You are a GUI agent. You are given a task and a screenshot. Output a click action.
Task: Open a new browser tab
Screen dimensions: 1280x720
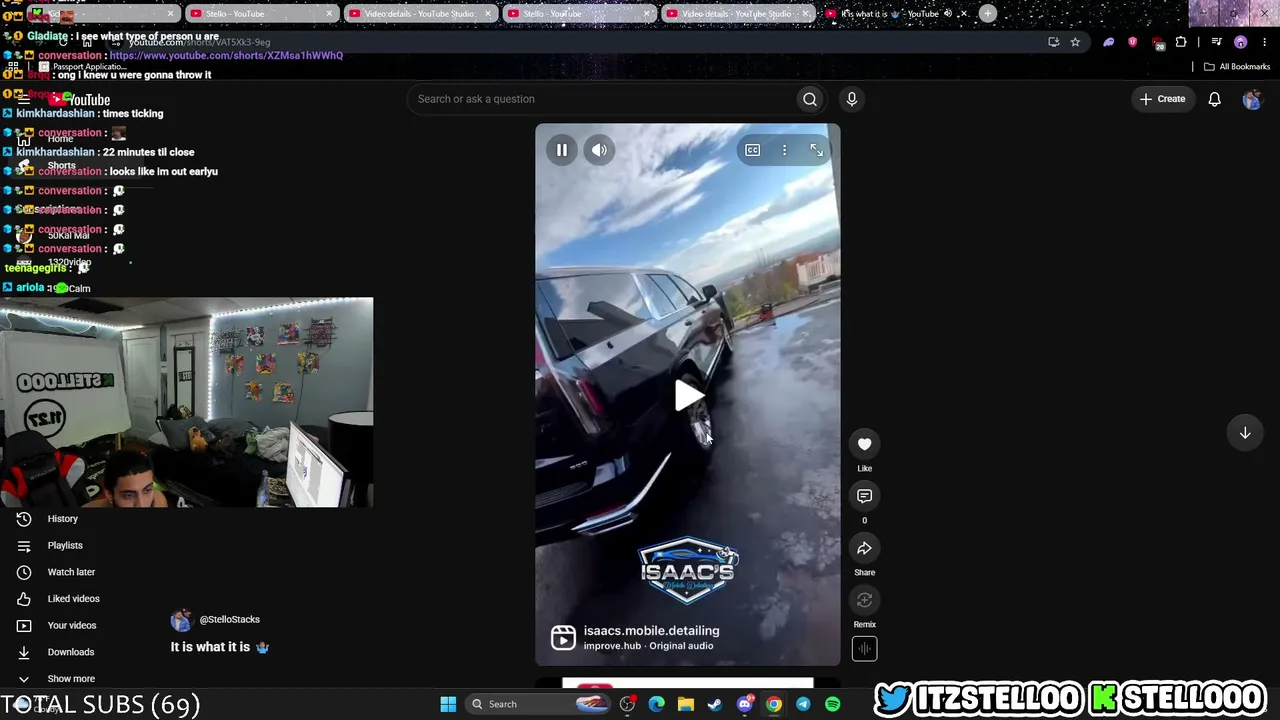pyautogui.click(x=988, y=13)
